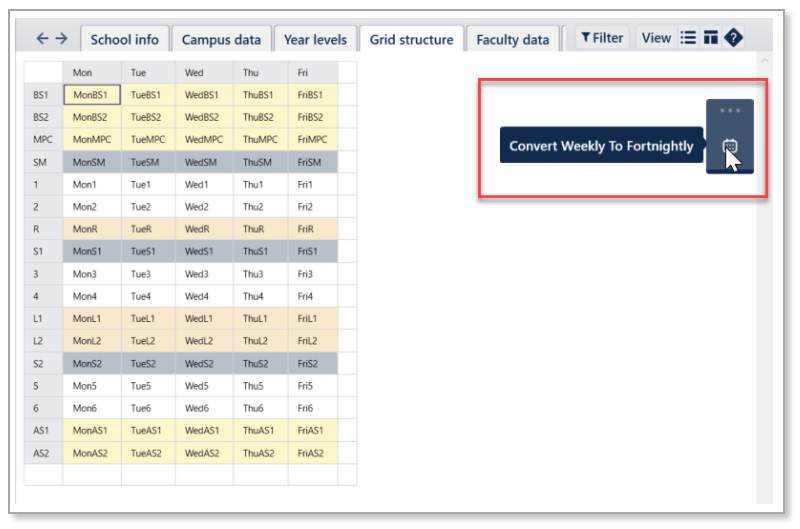
Task: Go back with the left arrow
Action: coord(42,38)
